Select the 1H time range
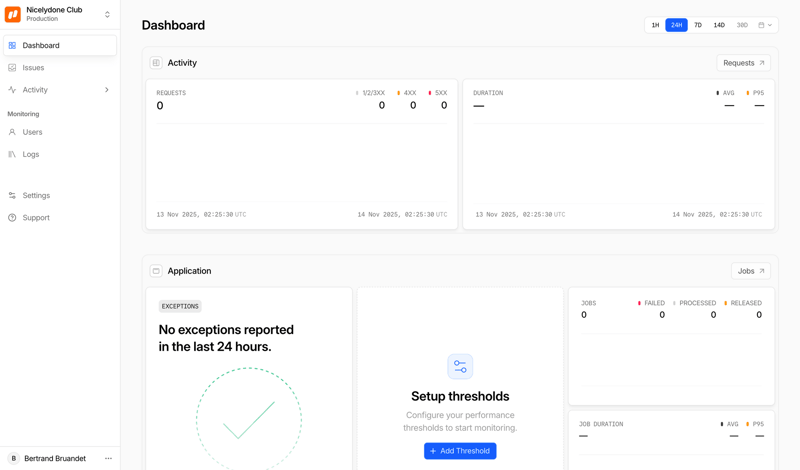800x470 pixels. click(655, 25)
